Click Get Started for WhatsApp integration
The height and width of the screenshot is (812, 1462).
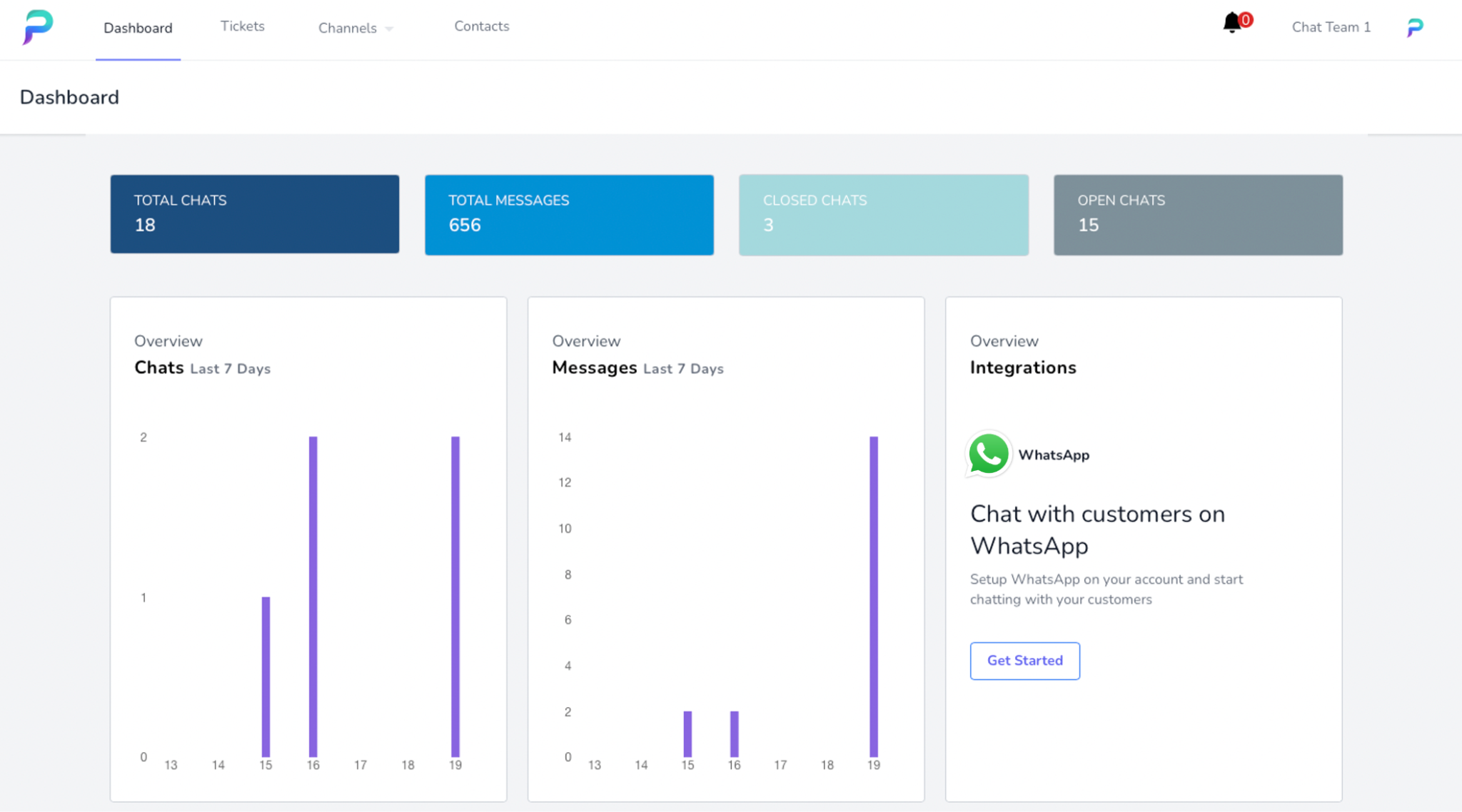click(1025, 660)
